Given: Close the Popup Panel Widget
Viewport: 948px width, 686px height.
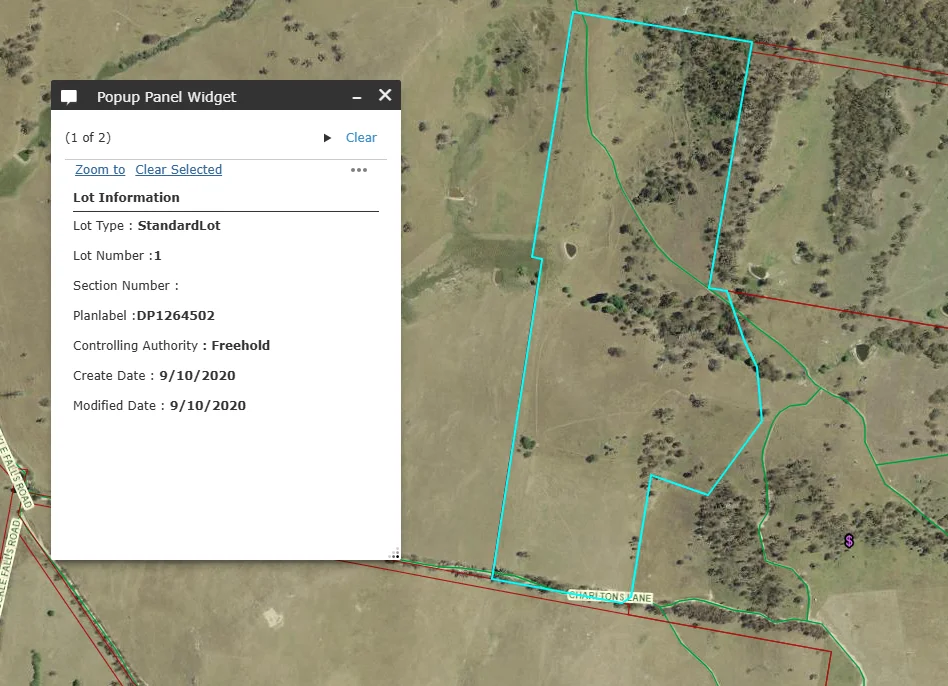Looking at the screenshot, I should pyautogui.click(x=385, y=95).
